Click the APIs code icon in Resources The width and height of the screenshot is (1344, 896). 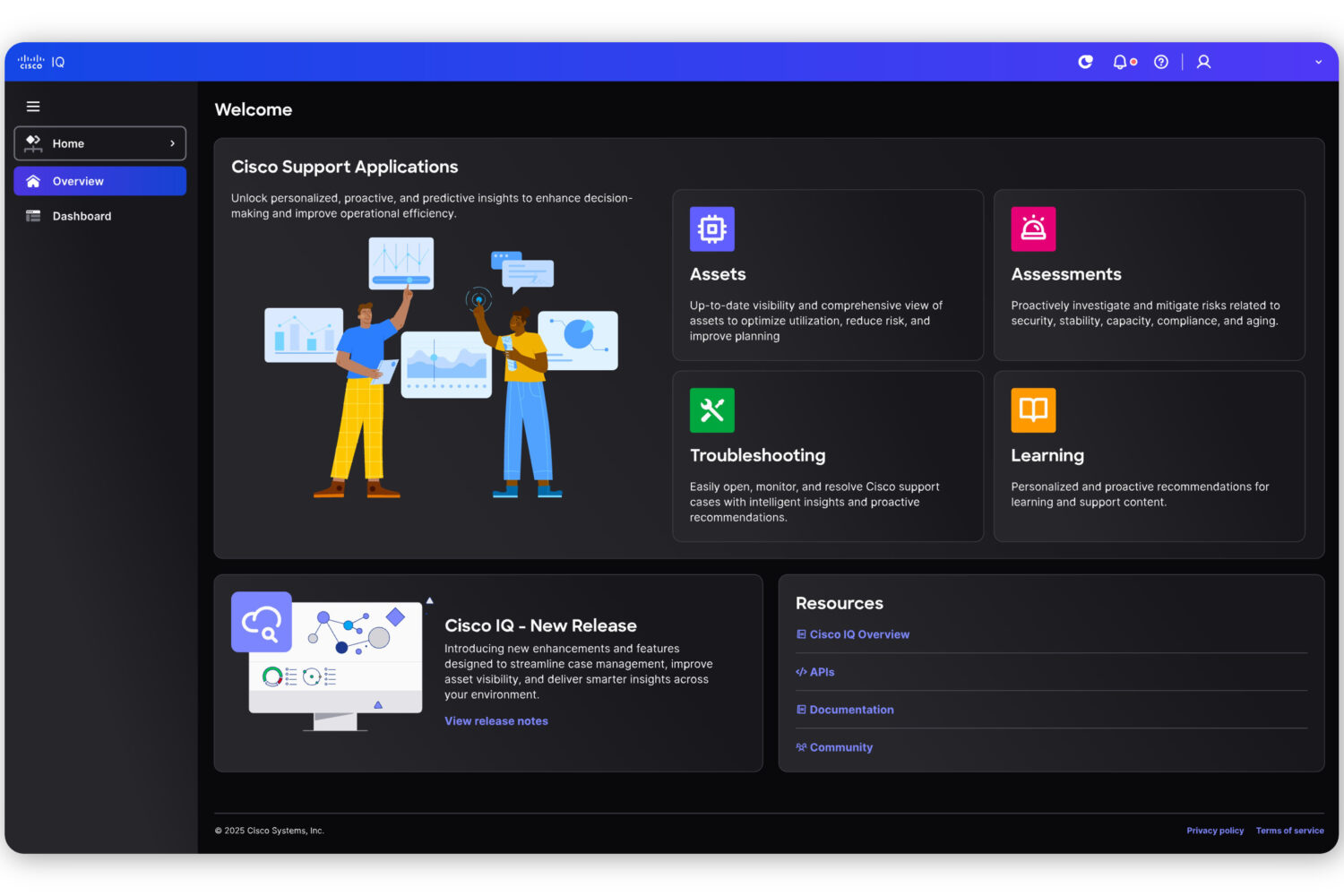pos(800,672)
